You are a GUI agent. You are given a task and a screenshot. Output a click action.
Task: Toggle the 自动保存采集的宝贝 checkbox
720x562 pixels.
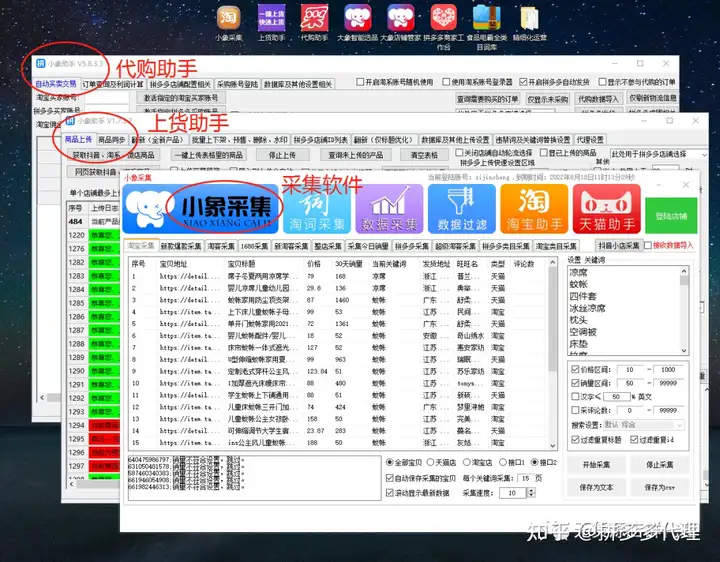pyautogui.click(x=390, y=478)
